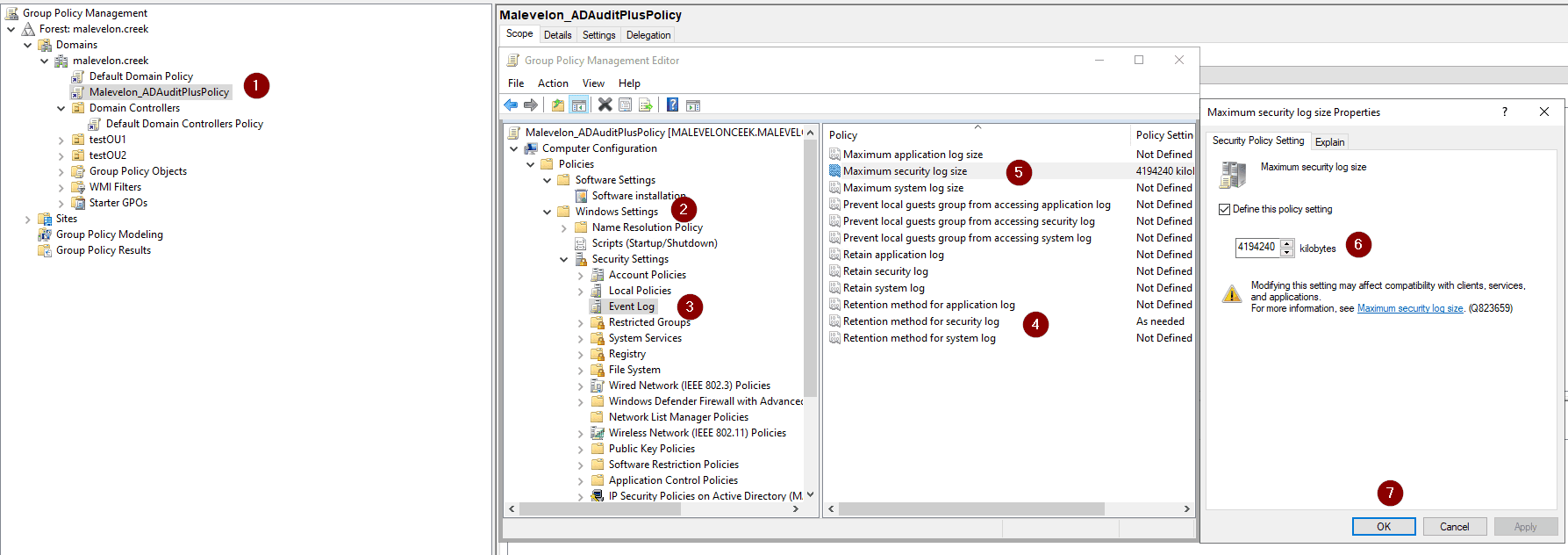Open the Action menu

coord(553,83)
